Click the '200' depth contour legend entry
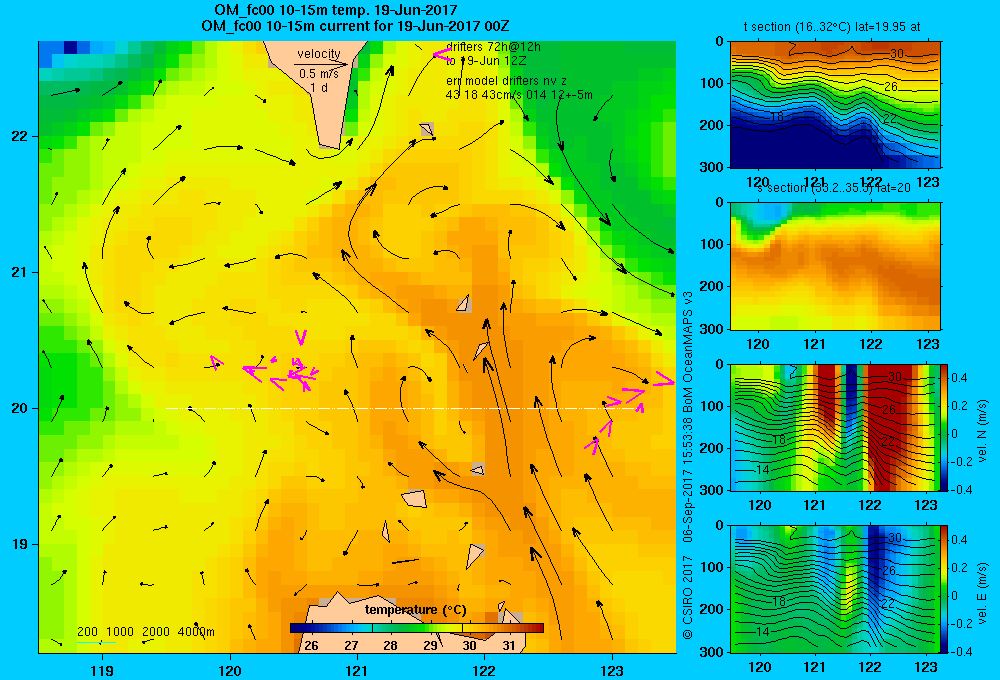1000x680 pixels. point(87,632)
